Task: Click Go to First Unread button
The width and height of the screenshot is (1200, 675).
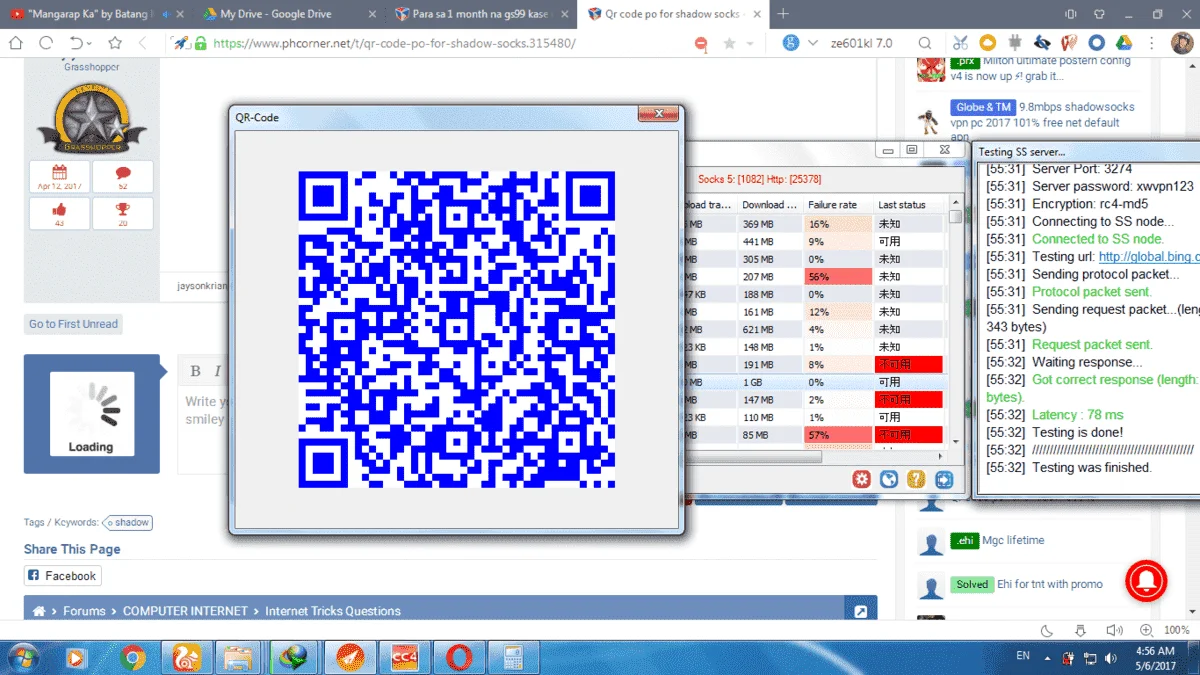Action: pyautogui.click(x=73, y=324)
